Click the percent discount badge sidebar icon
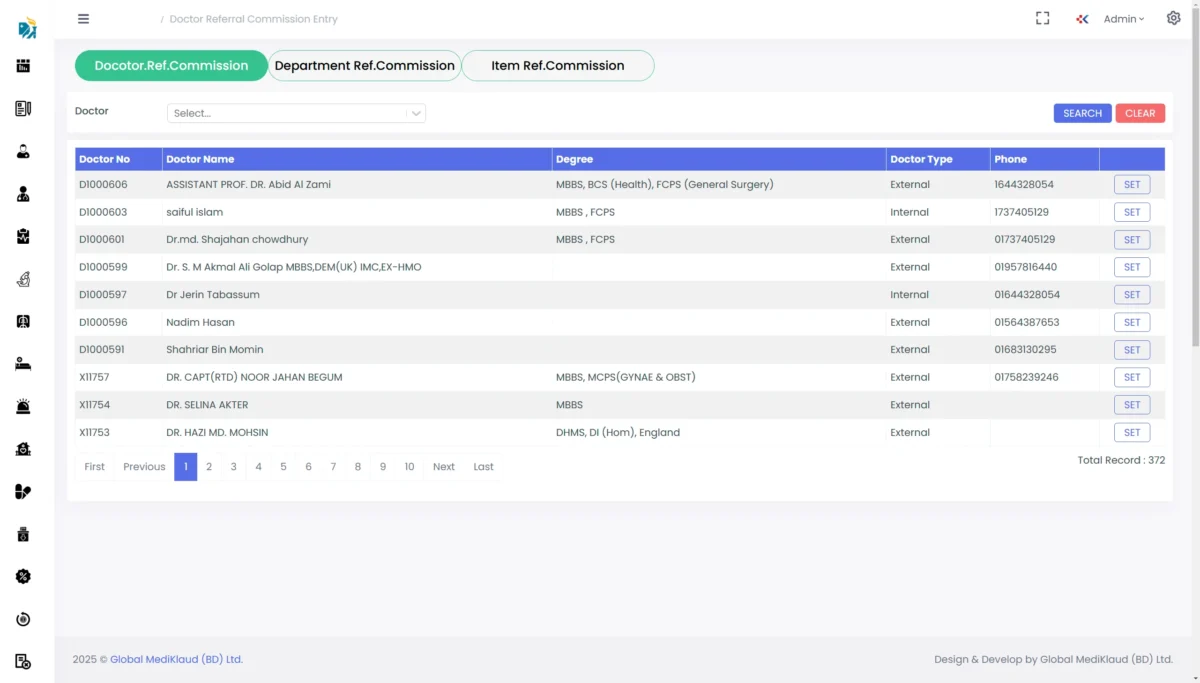This screenshot has width=1200, height=683. (23, 577)
